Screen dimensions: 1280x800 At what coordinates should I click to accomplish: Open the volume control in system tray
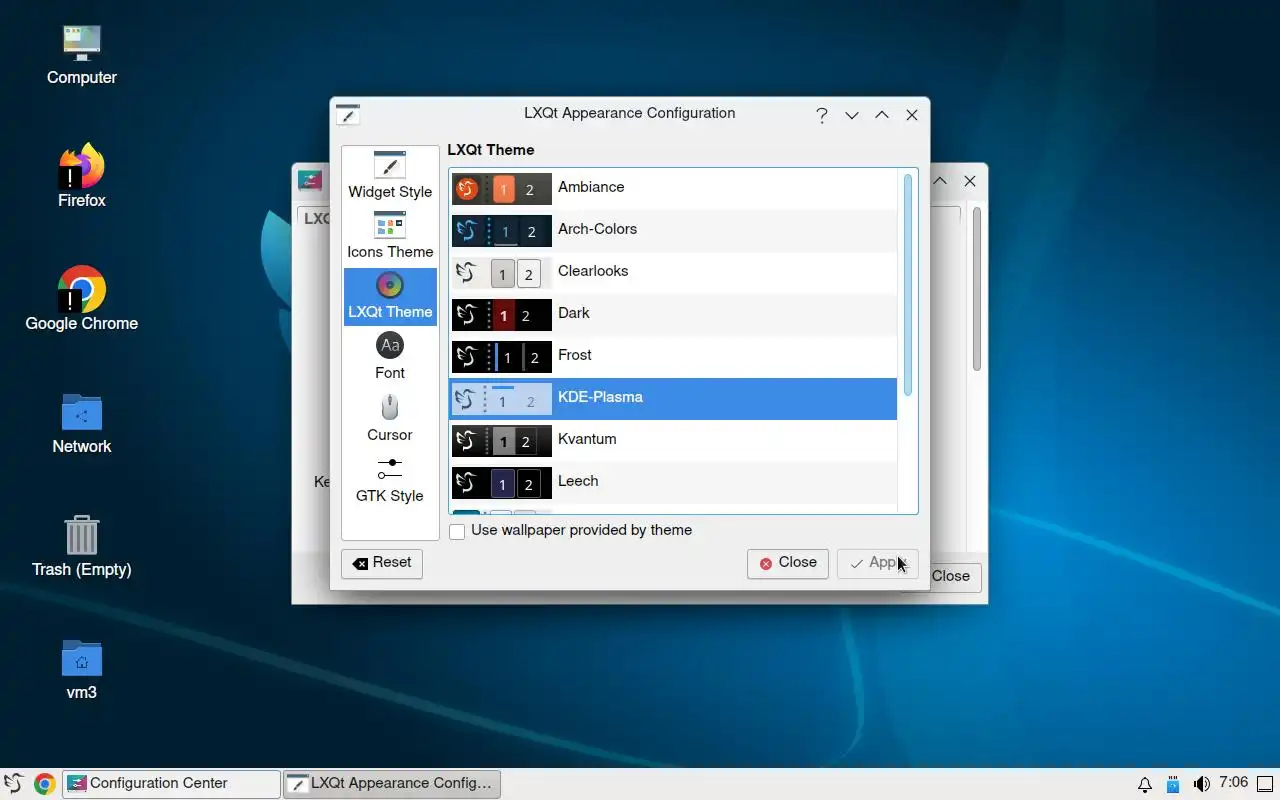(1202, 784)
